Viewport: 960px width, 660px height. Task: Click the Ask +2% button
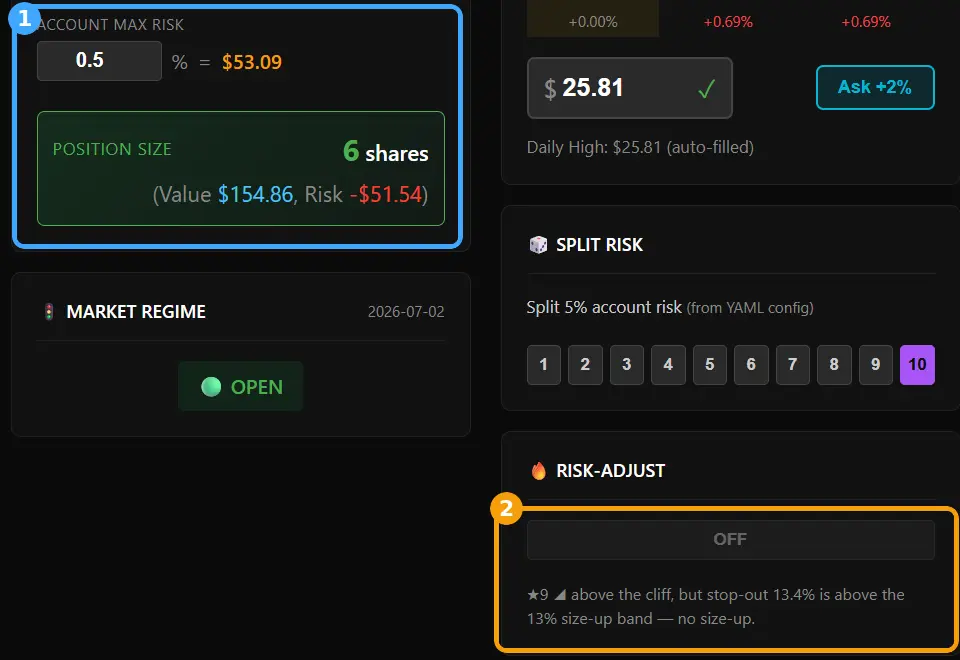(x=875, y=88)
